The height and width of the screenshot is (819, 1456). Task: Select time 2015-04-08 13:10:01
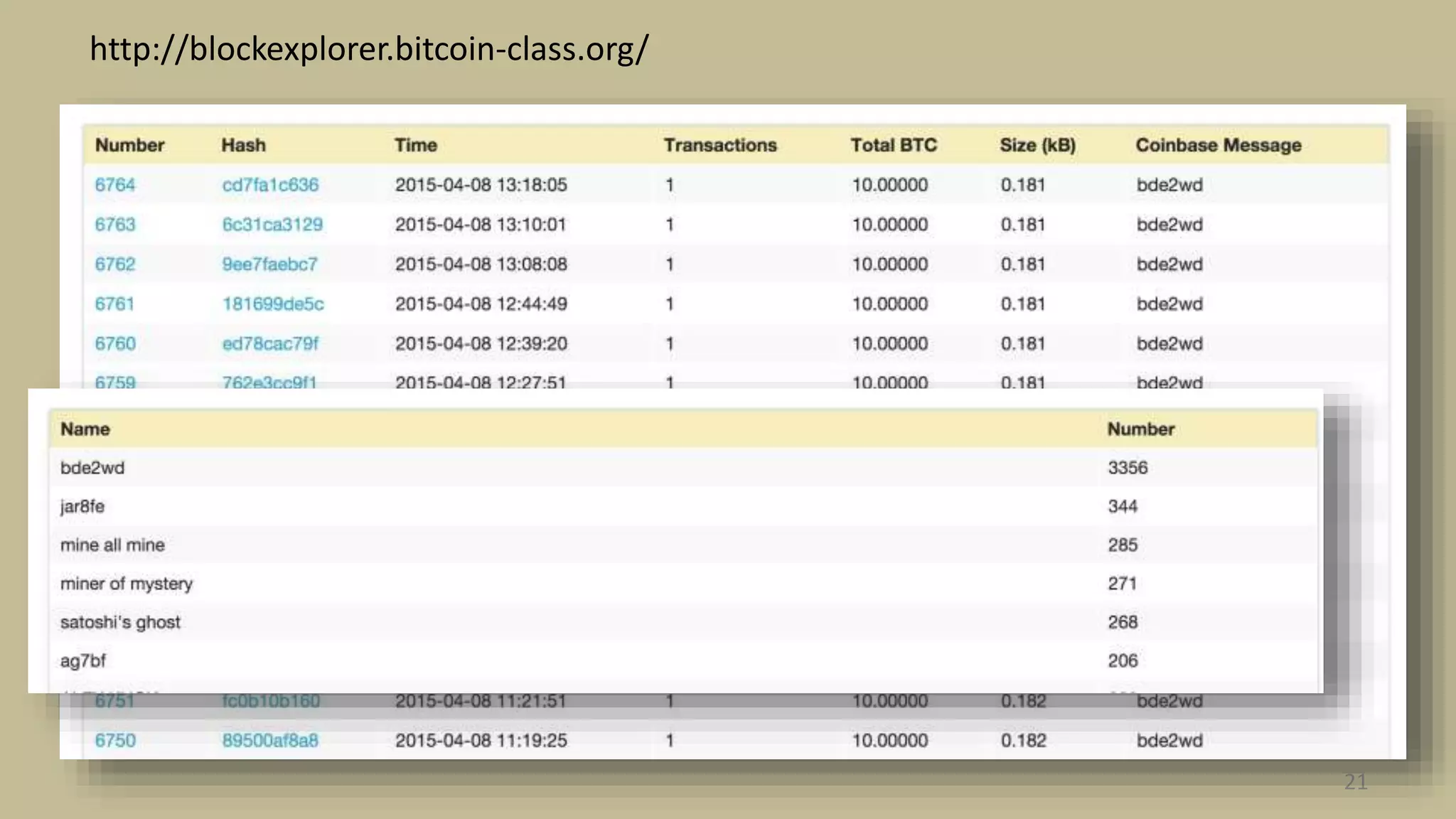pos(481,225)
